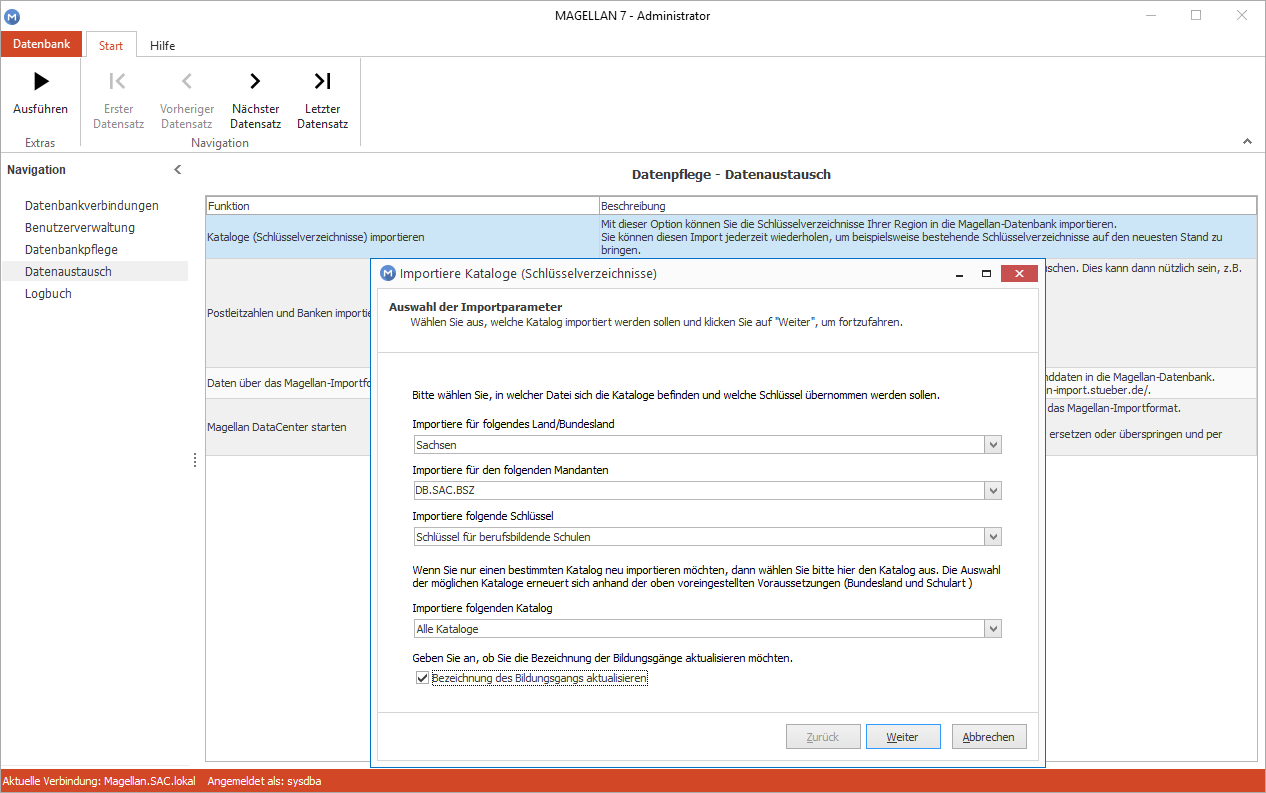Click the disabled Zurück button
The height and width of the screenshot is (793, 1266).
tap(823, 737)
